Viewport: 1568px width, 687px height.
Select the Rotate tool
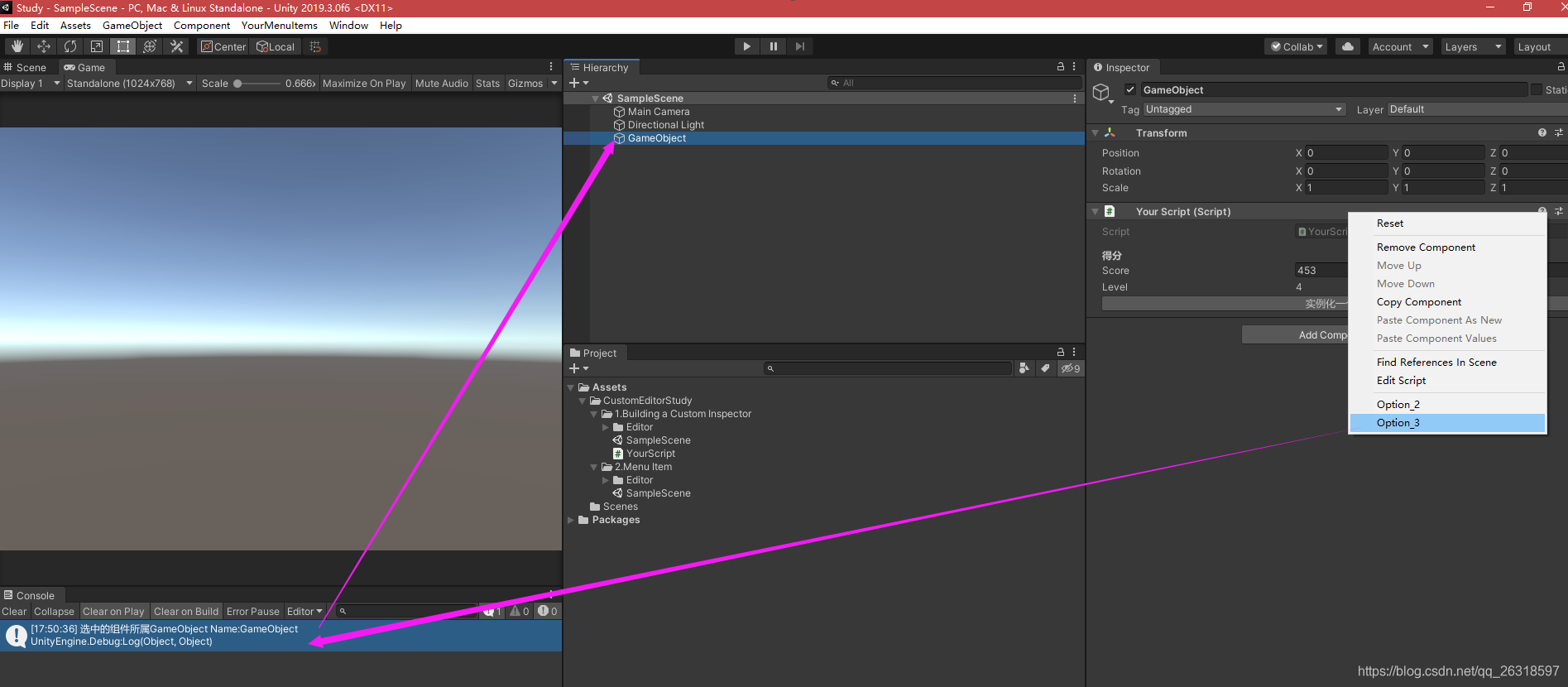(x=70, y=46)
